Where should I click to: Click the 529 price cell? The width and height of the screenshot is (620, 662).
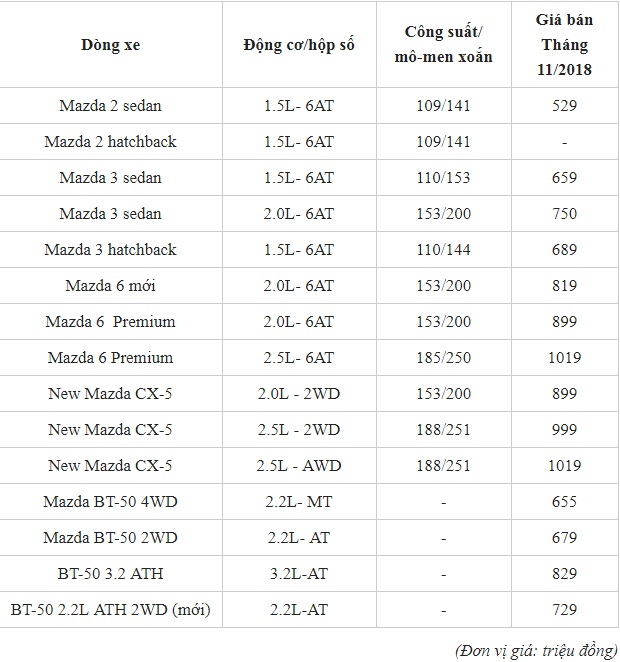[x=564, y=105]
